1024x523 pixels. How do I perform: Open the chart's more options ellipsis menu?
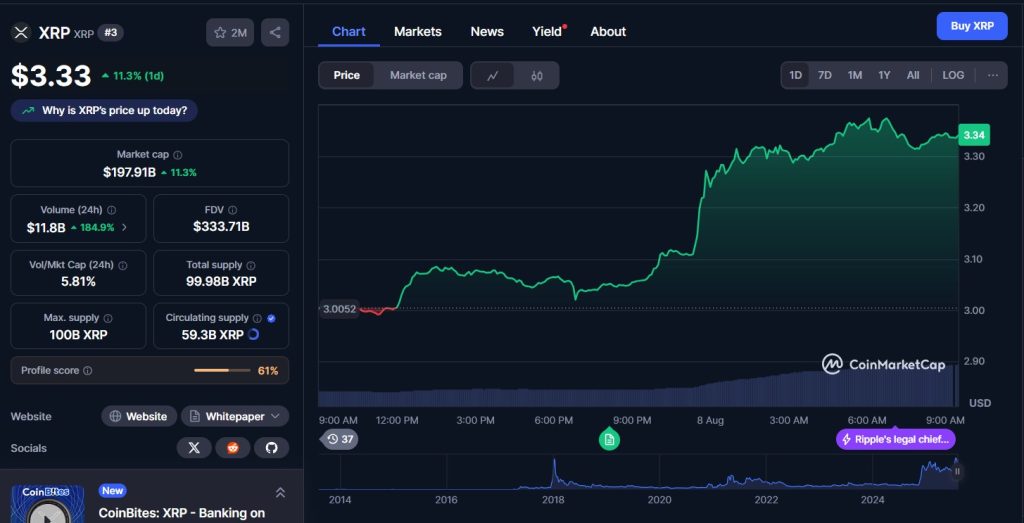[992, 75]
